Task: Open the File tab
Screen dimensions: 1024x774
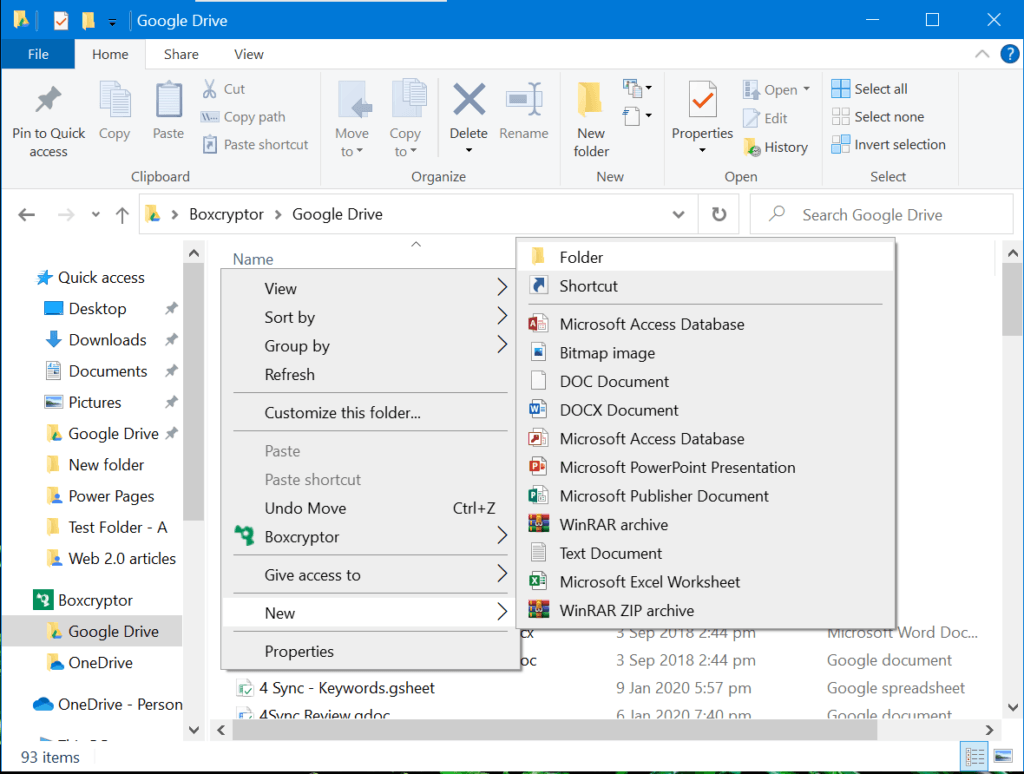Action: (x=38, y=54)
